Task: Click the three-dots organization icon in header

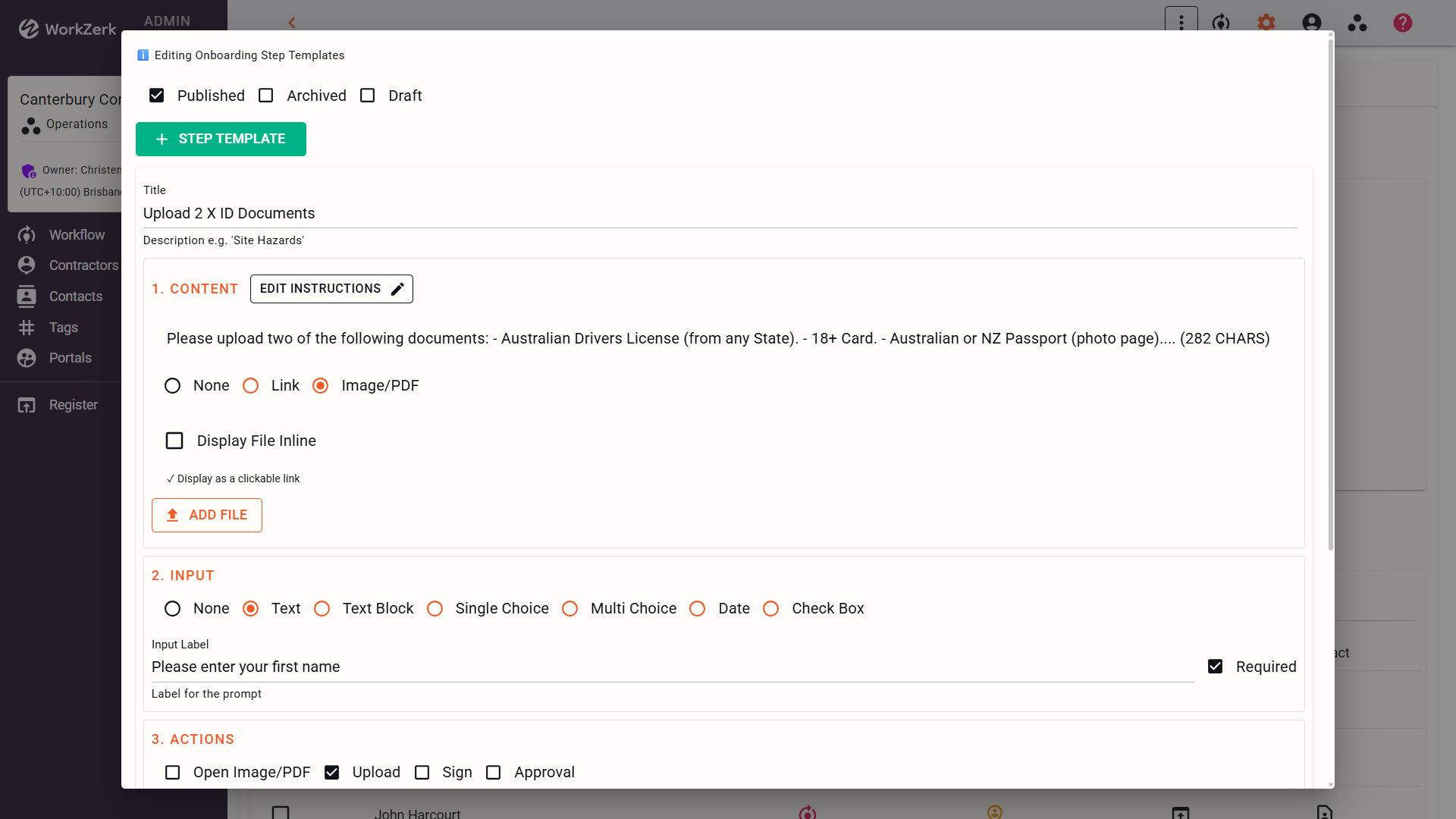Action: [x=1357, y=23]
